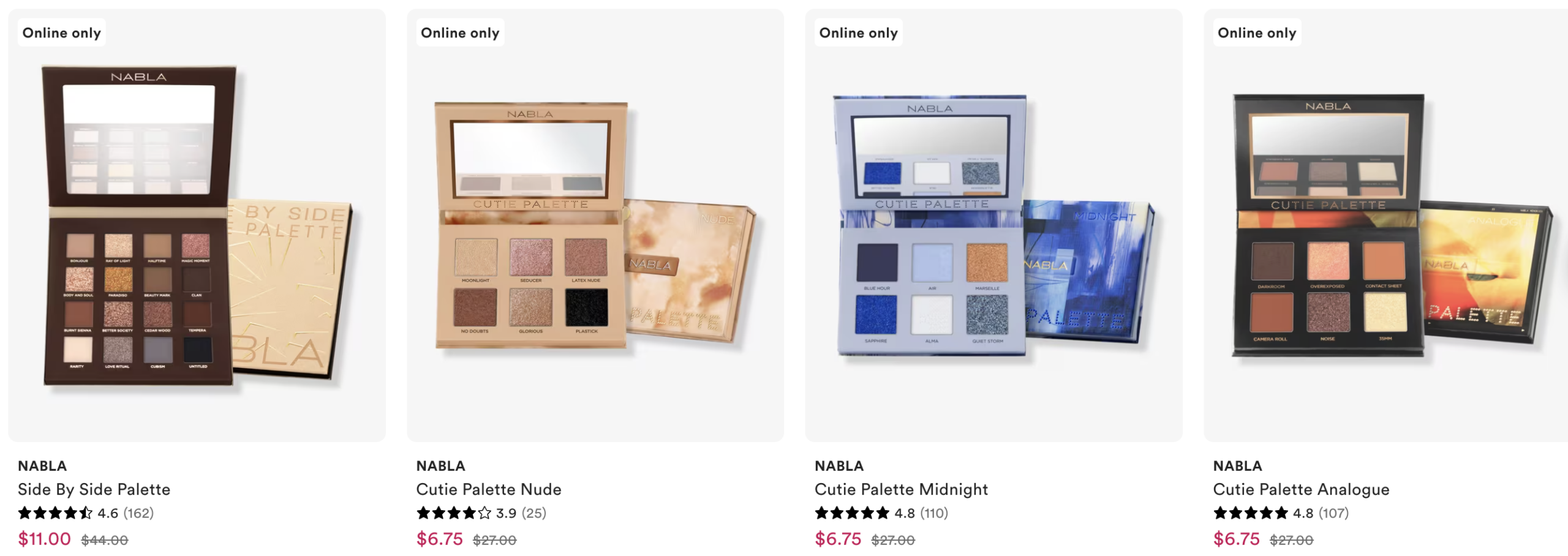Open the 25 reviews count
The width and height of the screenshot is (1568, 556).
pyautogui.click(x=533, y=513)
